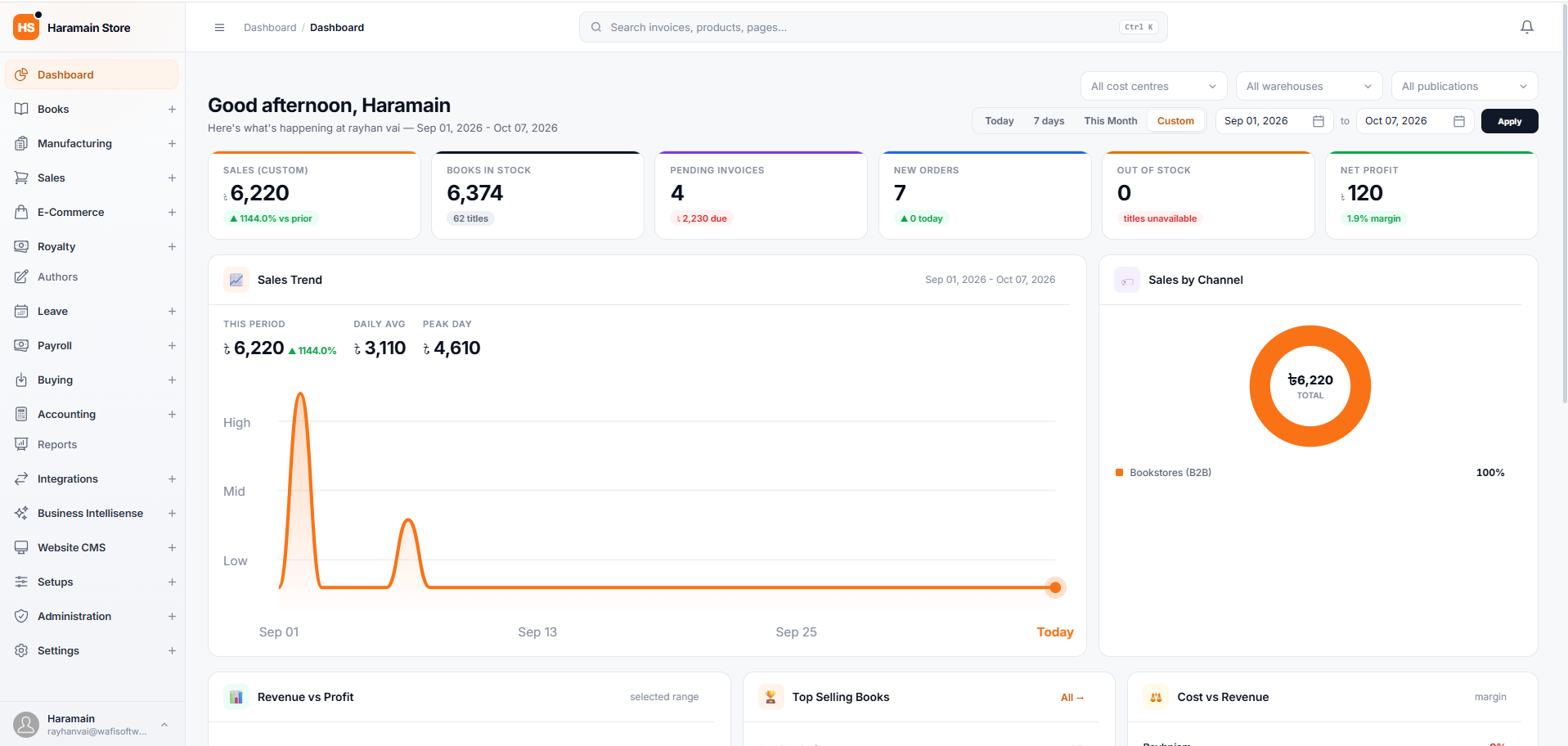Click the Integrations arrows icon
The width and height of the screenshot is (1568, 746).
(21, 479)
